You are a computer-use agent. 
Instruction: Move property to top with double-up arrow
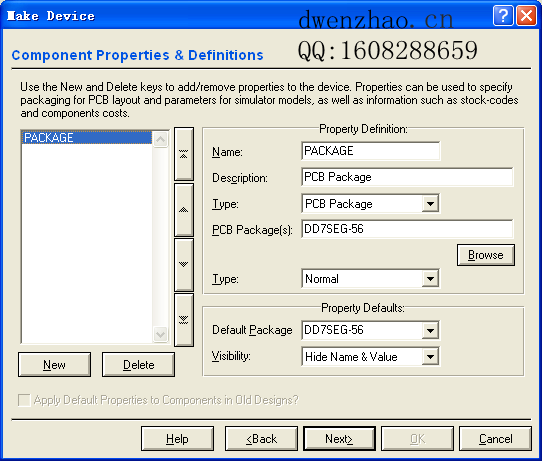(x=184, y=154)
